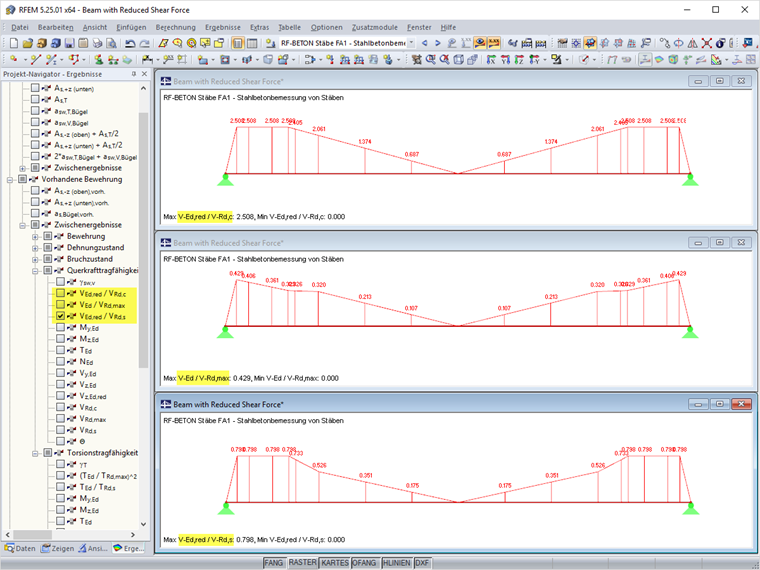
Task: Collapse the Querkrafttragfähigkeit tree node
Action: click(x=36, y=270)
